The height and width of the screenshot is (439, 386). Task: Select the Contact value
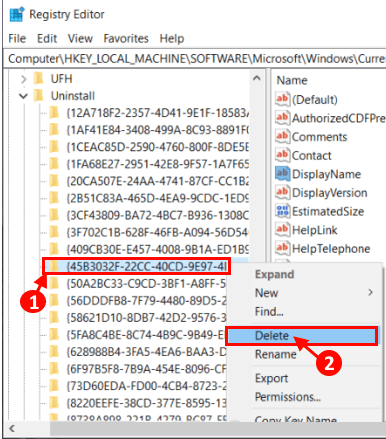[x=312, y=156]
